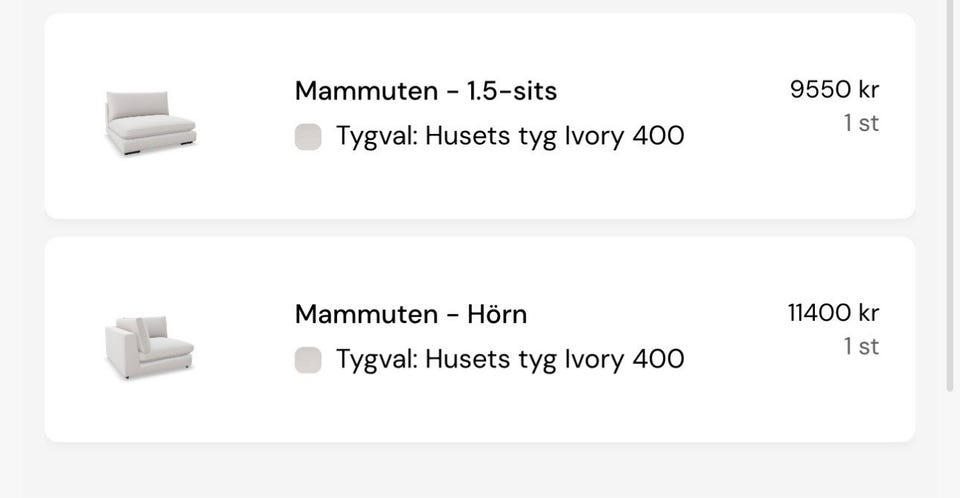Select the Ivory 400 swatch for 1.5-sits

point(308,137)
